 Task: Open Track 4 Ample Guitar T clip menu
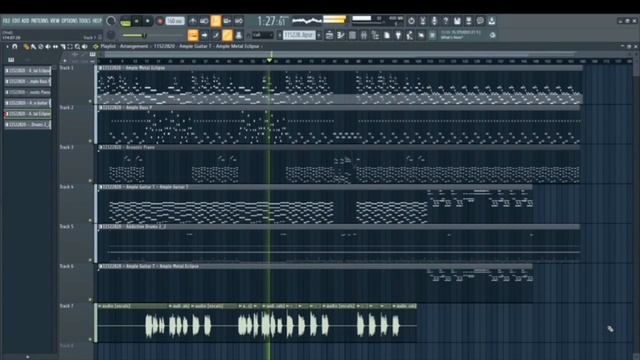(x=100, y=187)
